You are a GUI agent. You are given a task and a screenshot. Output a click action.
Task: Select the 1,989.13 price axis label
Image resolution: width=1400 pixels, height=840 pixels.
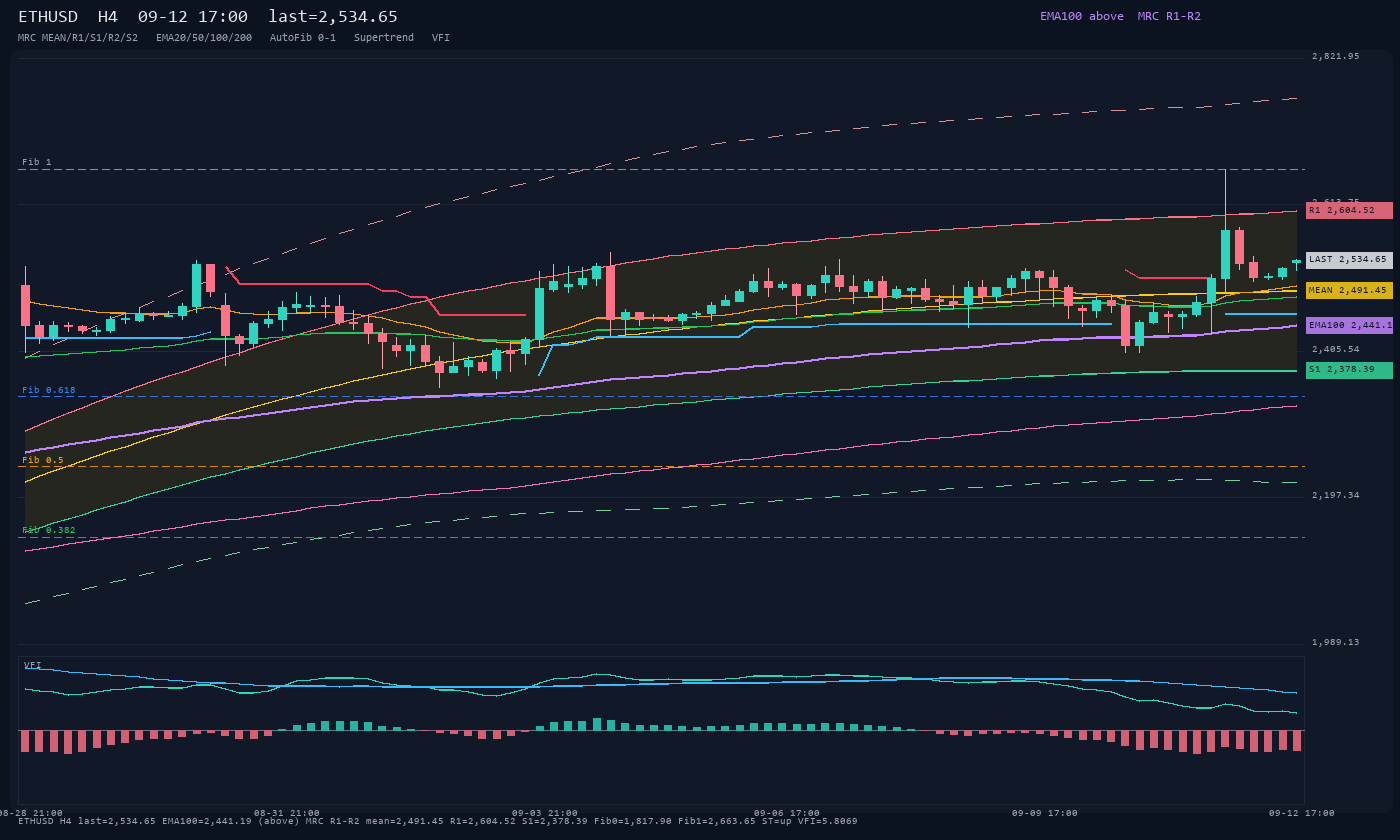click(x=1336, y=642)
